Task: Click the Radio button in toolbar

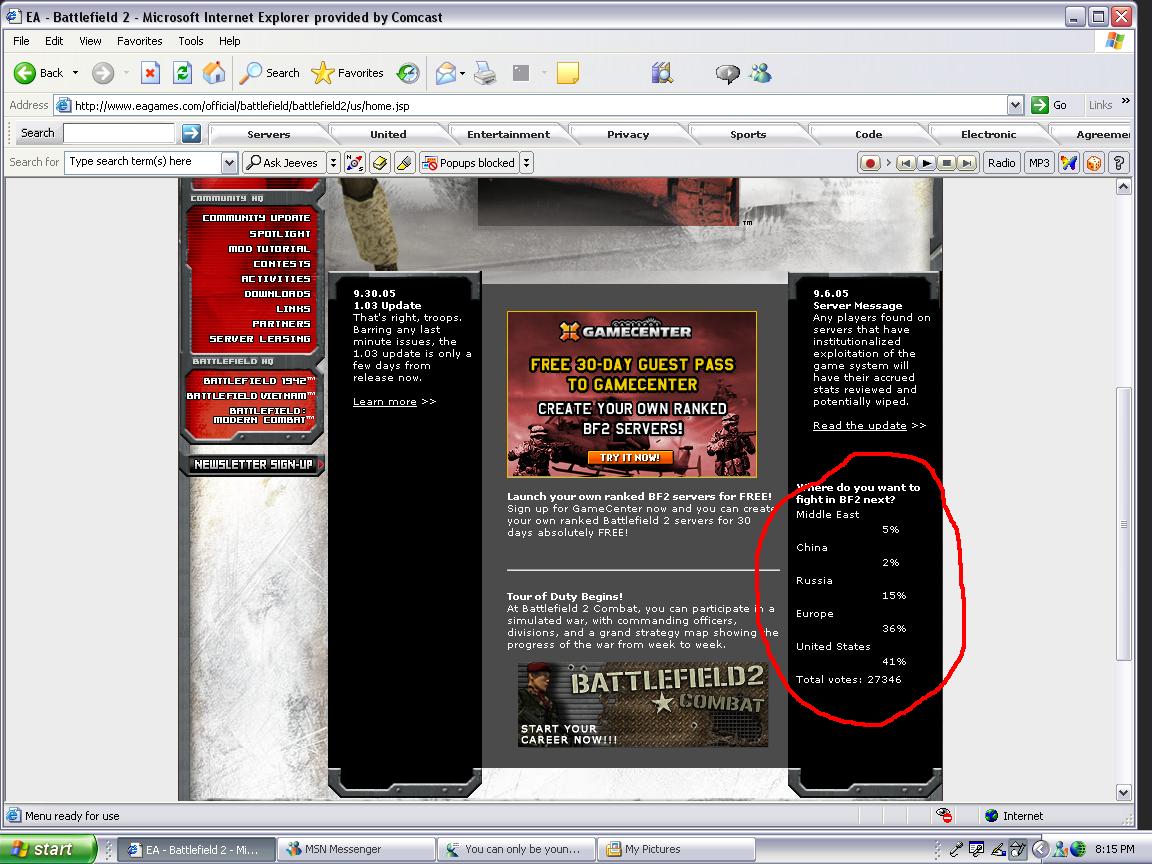Action: pyautogui.click(x=1001, y=163)
